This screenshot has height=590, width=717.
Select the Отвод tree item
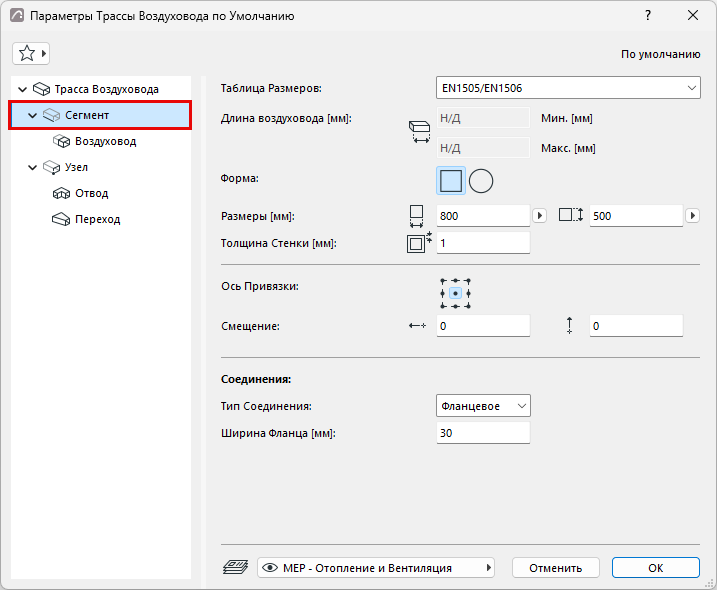(x=91, y=193)
